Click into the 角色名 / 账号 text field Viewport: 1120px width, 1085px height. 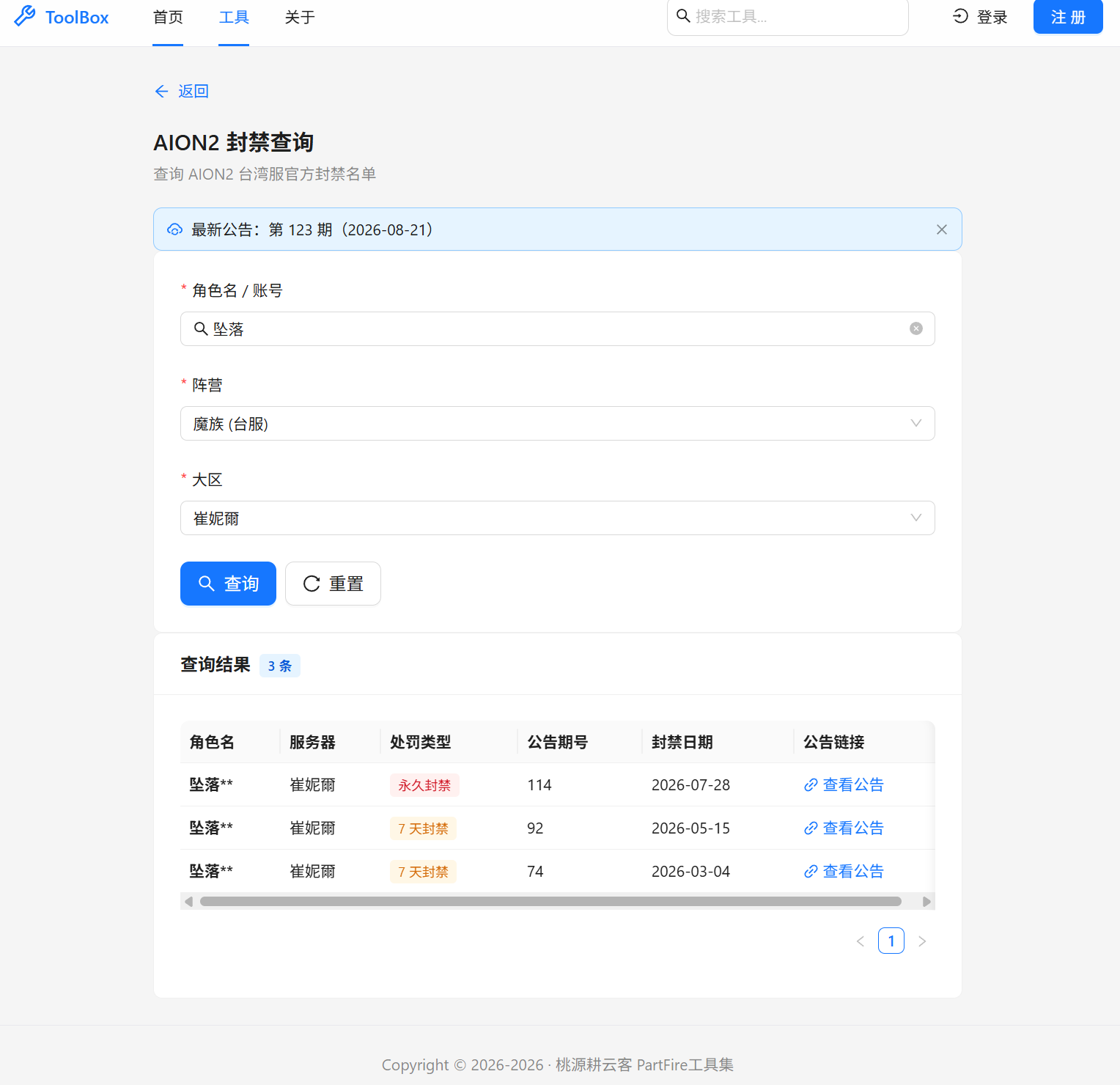558,329
